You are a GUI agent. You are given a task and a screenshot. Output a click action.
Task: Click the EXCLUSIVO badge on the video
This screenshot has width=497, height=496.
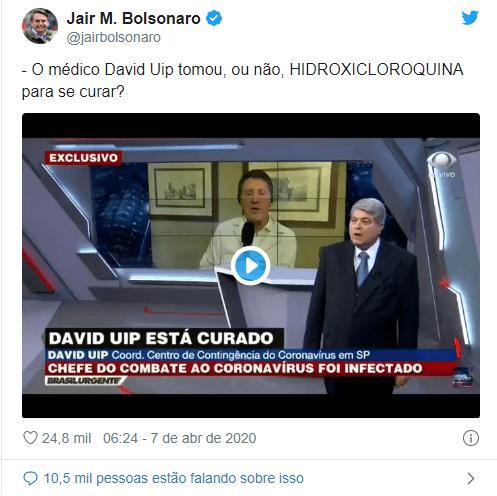pyautogui.click(x=83, y=158)
